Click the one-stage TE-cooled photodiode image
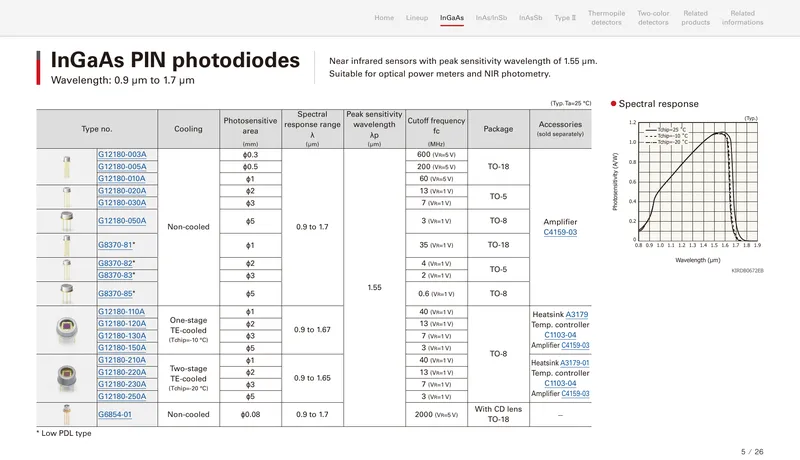The height and width of the screenshot is (460, 800). tap(67, 330)
